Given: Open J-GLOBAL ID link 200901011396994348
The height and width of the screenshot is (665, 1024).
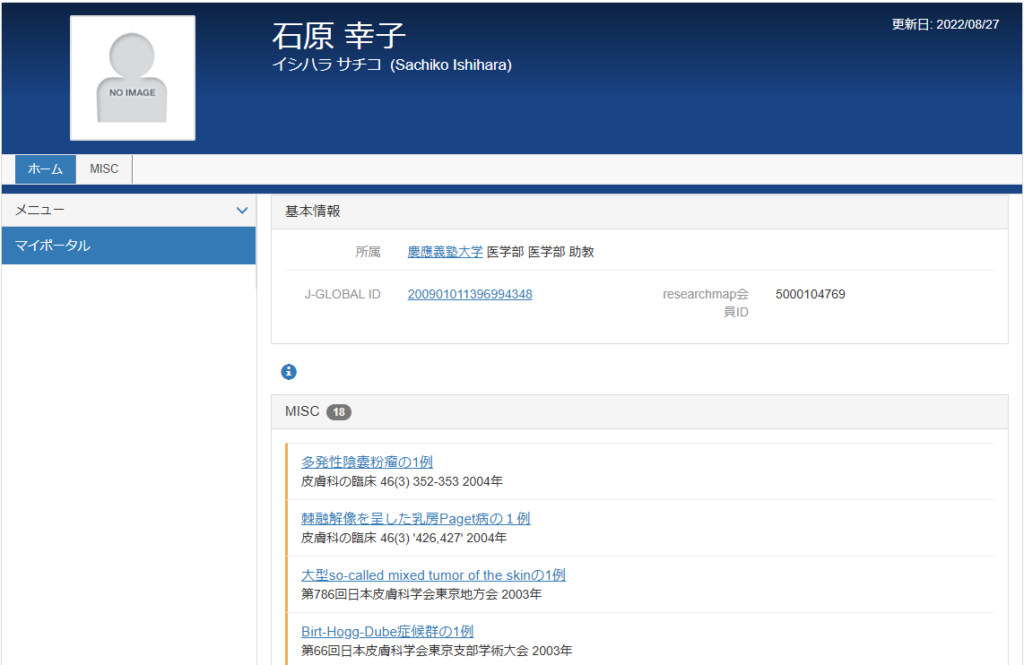Looking at the screenshot, I should 470,295.
